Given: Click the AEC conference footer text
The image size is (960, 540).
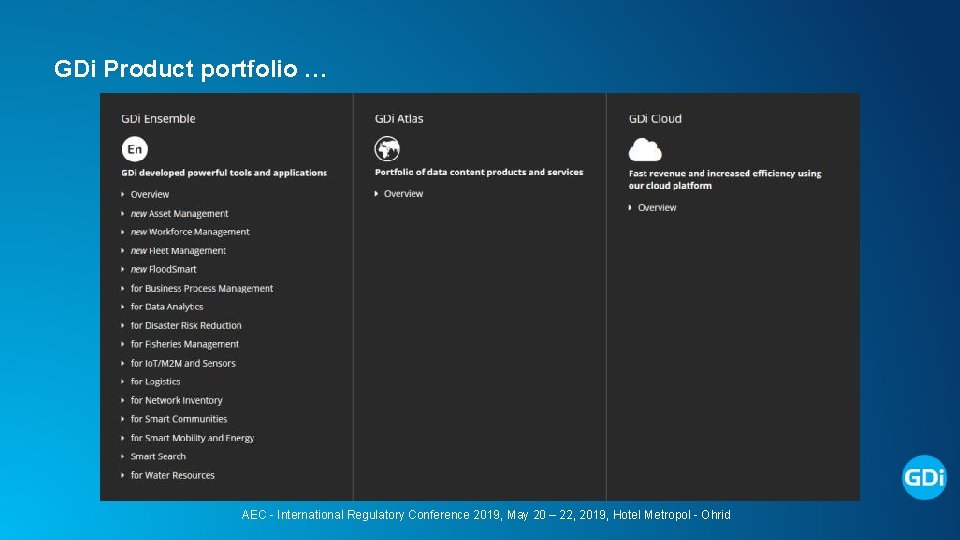Looking at the screenshot, I should 486,515.
